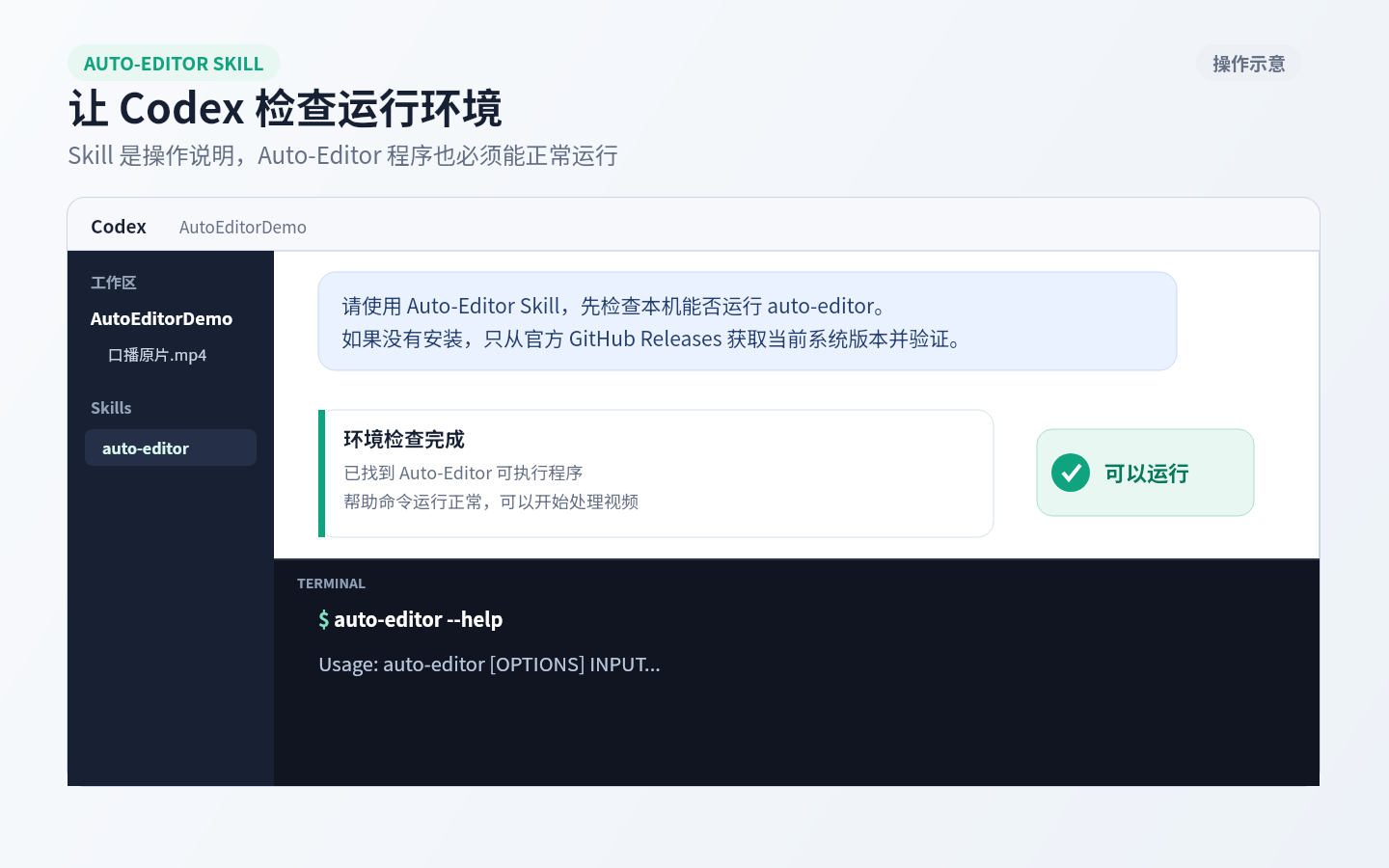This screenshot has width=1389, height=868.
Task: Click the 可以运行 status badge
Action: pyautogui.click(x=1145, y=473)
